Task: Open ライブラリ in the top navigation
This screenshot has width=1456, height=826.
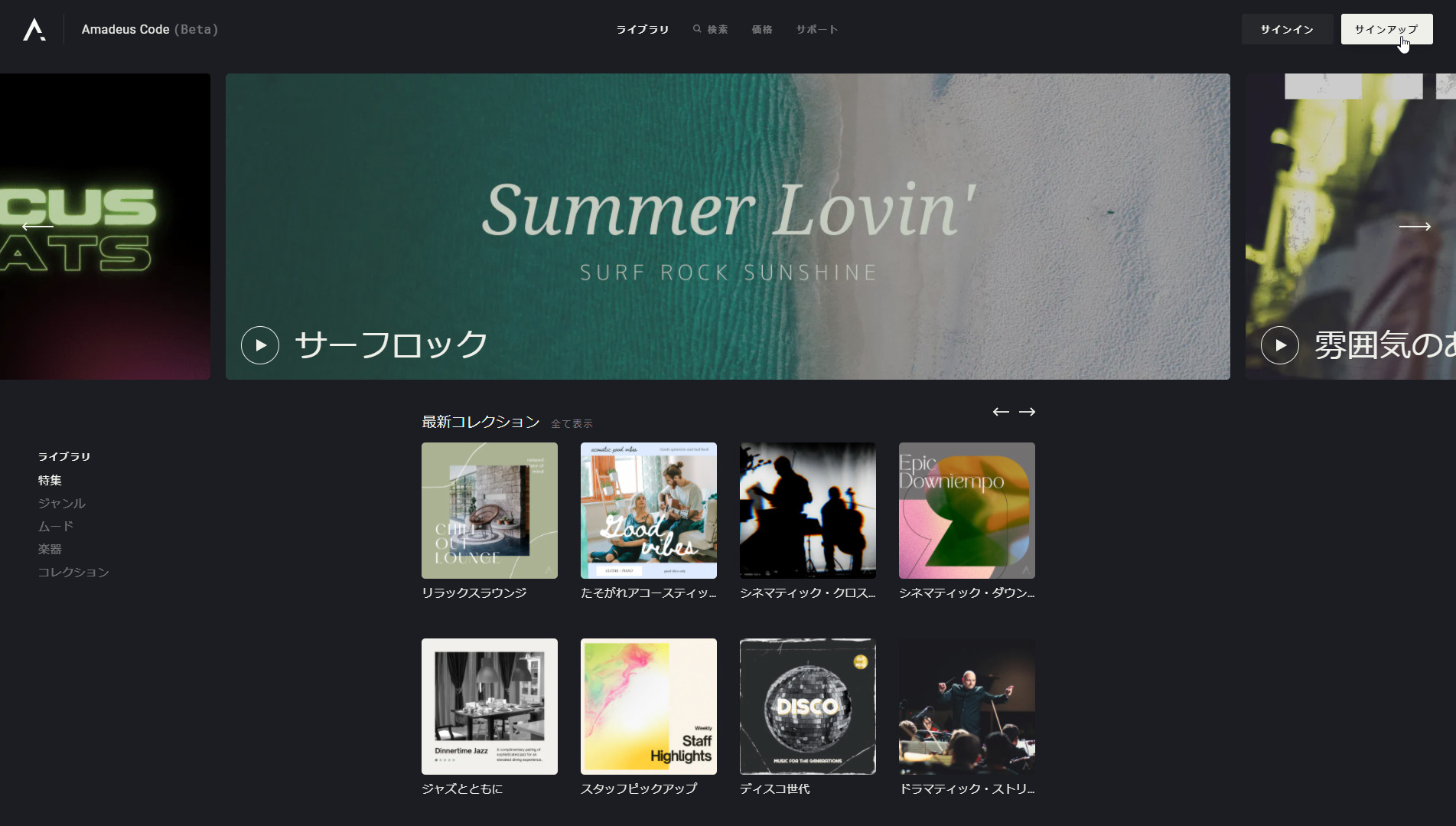Action: 643,29
